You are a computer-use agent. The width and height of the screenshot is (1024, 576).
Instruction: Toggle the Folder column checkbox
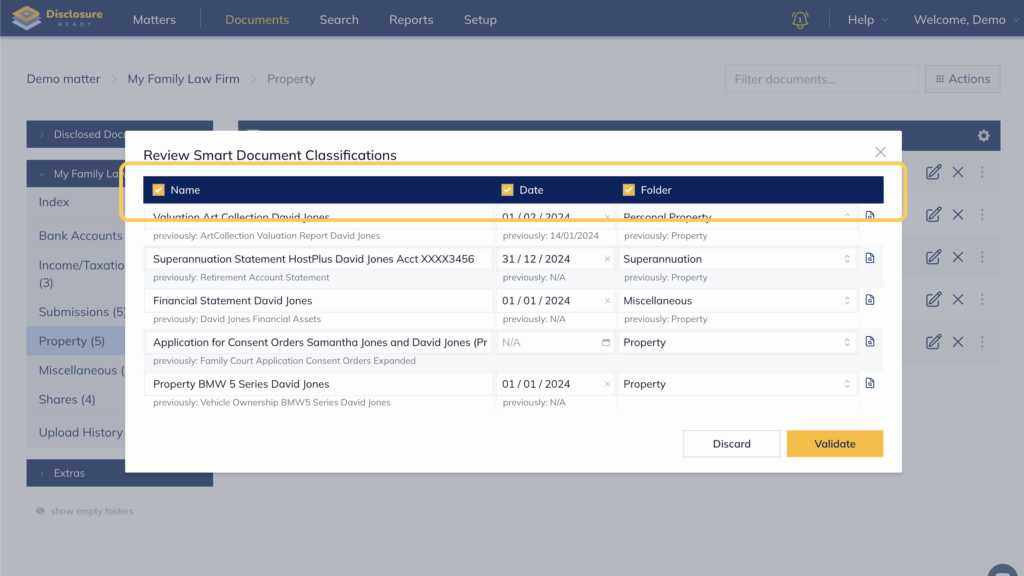point(629,190)
